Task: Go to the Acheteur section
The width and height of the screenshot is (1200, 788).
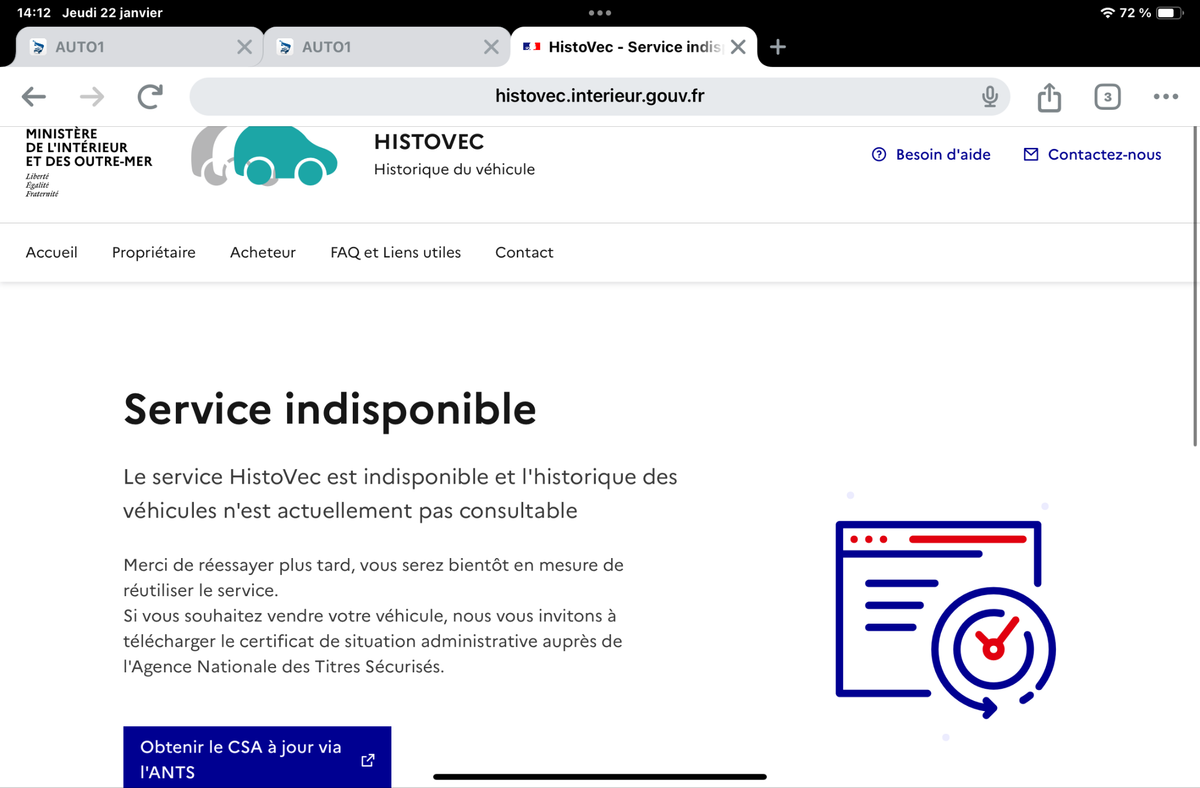Action: pyautogui.click(x=263, y=253)
